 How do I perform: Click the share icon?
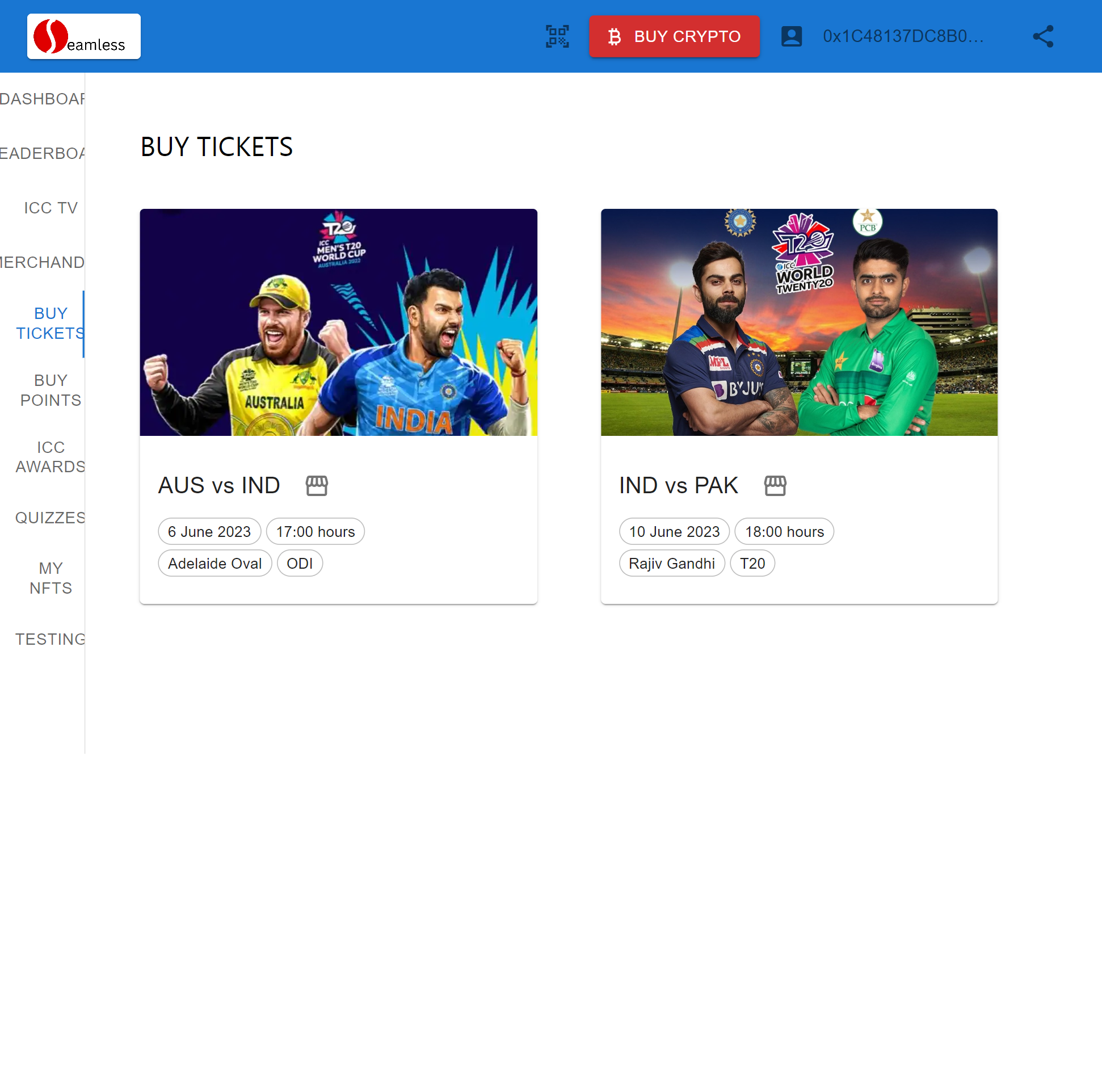pos(1043,36)
